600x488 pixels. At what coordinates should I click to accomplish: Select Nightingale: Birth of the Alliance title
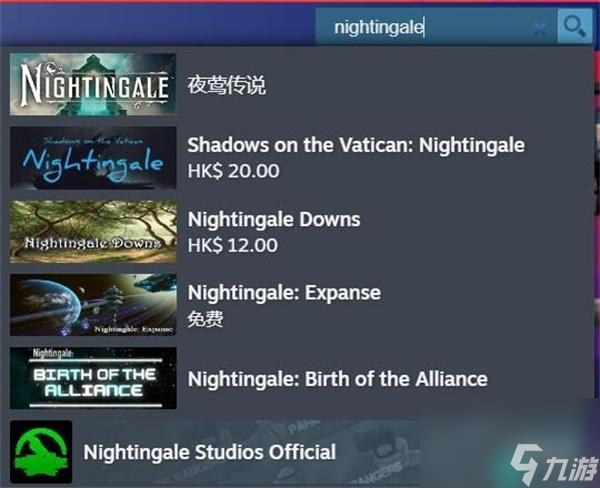(x=338, y=379)
